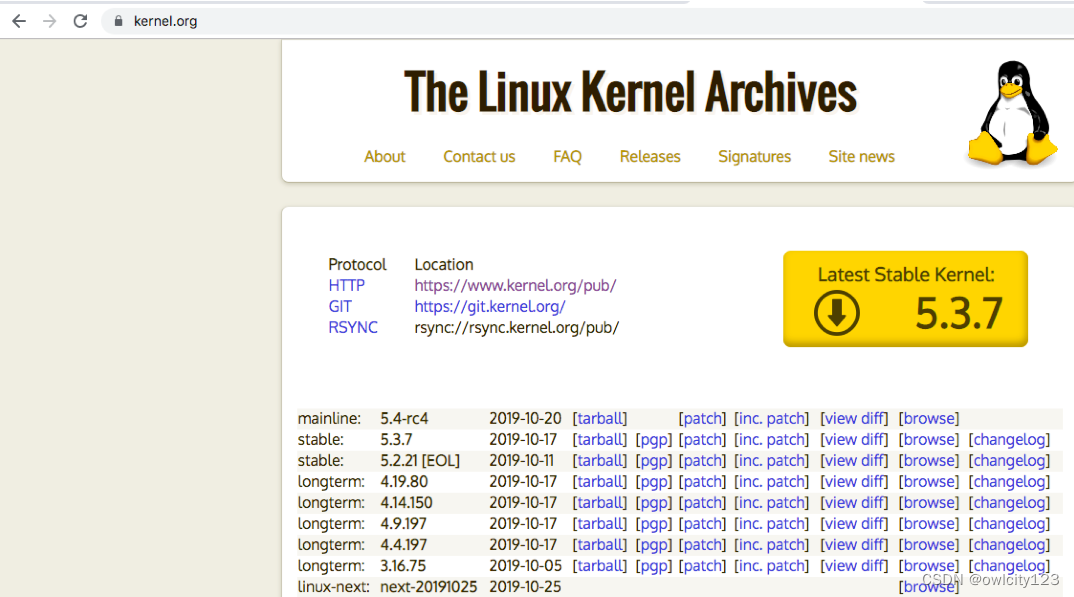Image resolution: width=1074 pixels, height=597 pixels.
Task: Open changelog for longterm 4.14.150
Action: pyautogui.click(x=1009, y=503)
